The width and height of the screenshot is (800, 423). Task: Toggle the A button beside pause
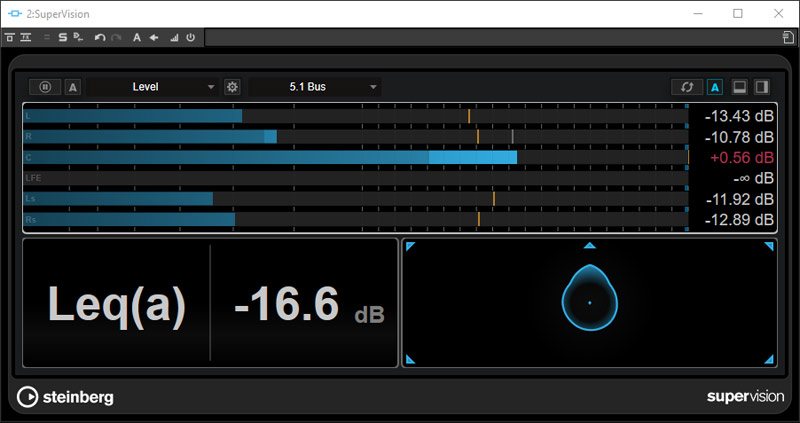click(73, 87)
